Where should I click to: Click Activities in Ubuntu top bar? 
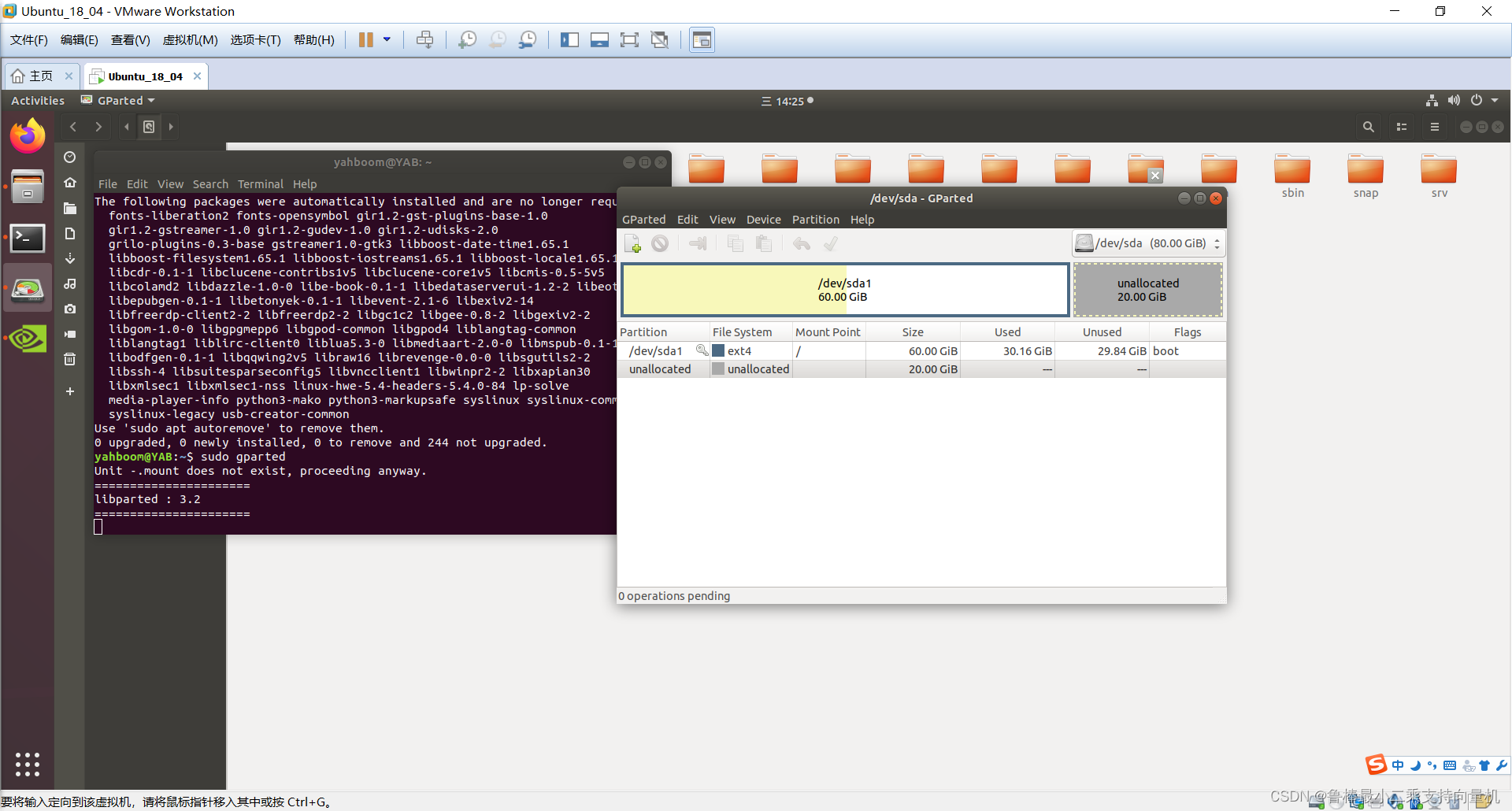(38, 101)
